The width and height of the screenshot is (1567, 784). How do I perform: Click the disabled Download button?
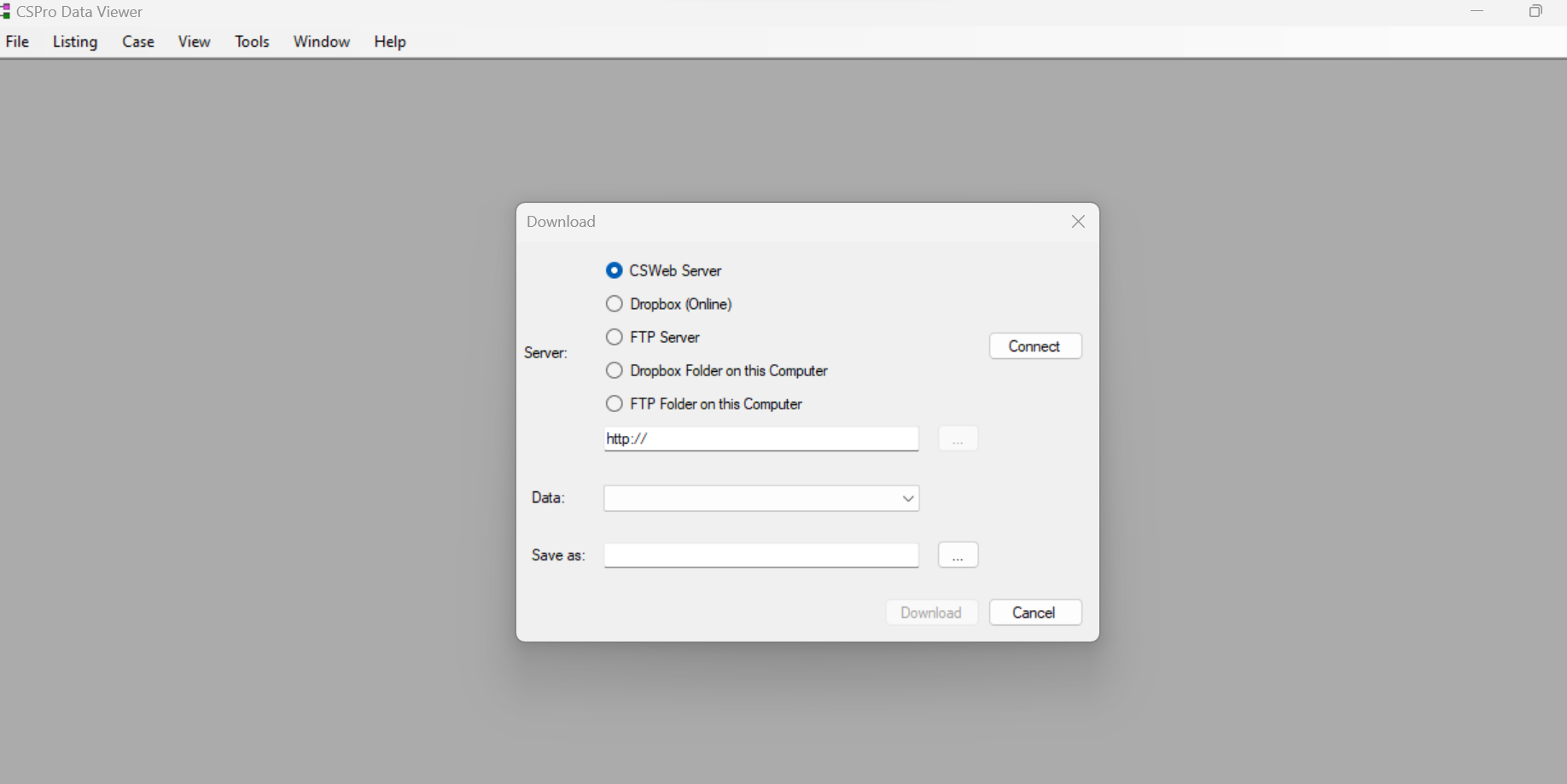pyautogui.click(x=931, y=613)
